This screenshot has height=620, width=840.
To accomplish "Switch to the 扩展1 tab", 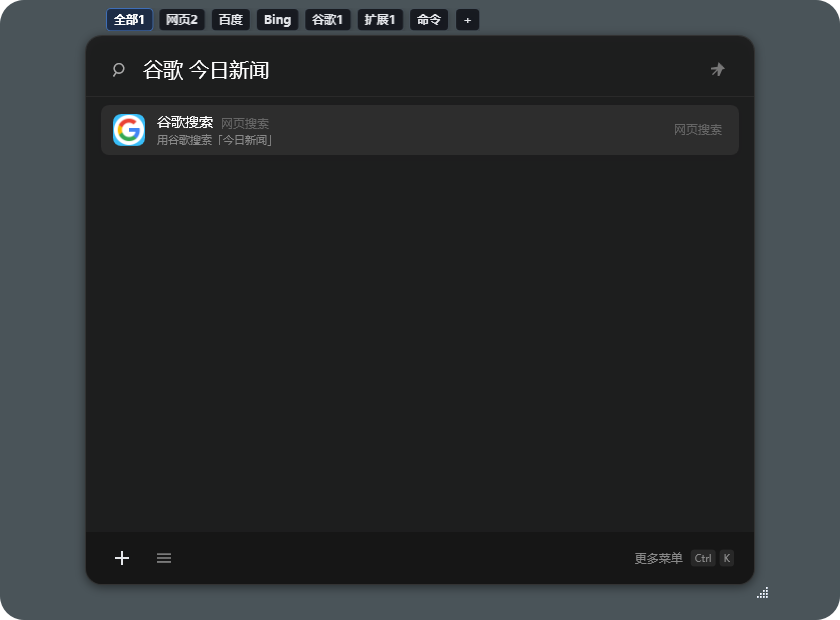I will [380, 19].
